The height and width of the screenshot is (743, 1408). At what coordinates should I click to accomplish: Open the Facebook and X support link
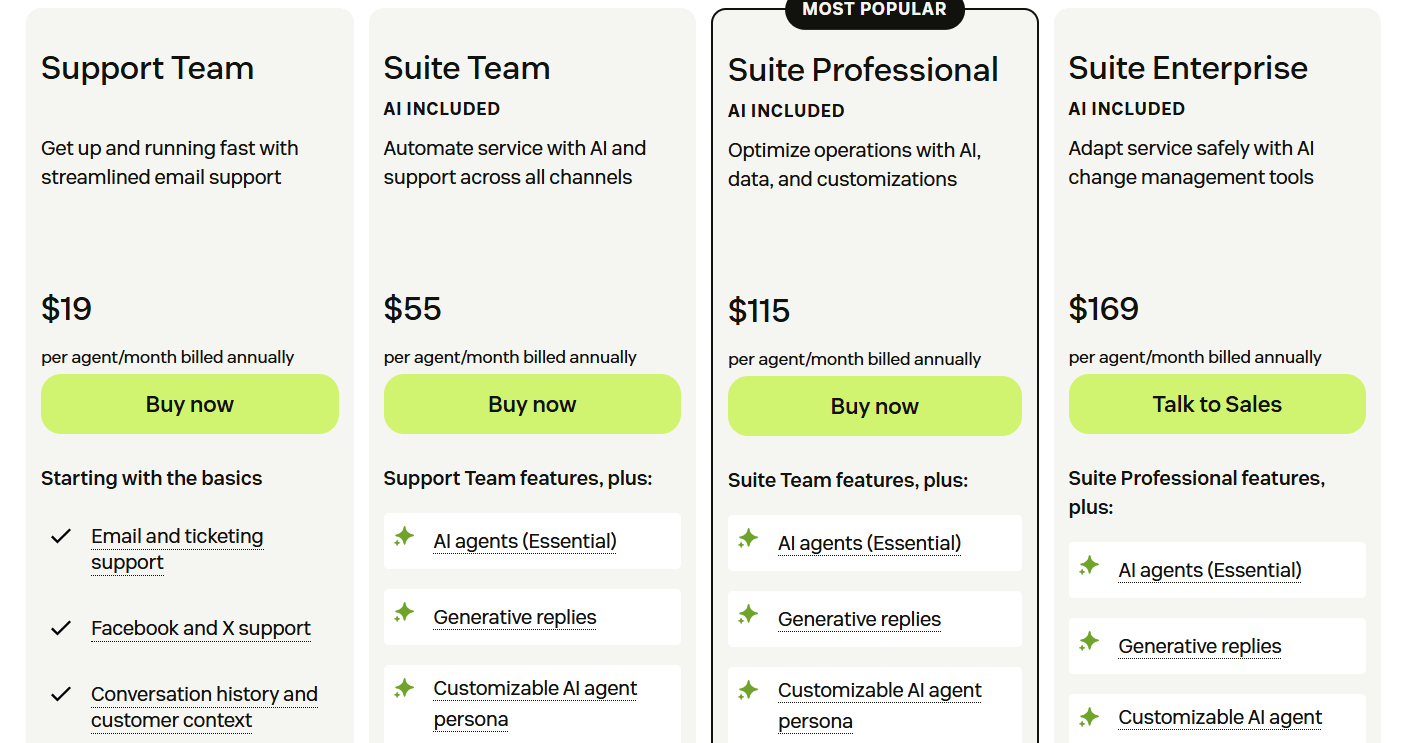click(x=200, y=628)
